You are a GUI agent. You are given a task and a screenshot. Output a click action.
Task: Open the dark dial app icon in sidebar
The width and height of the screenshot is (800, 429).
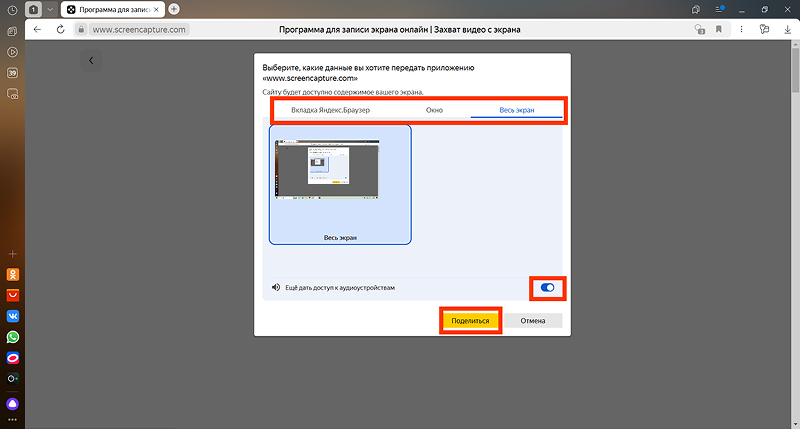(x=13, y=378)
